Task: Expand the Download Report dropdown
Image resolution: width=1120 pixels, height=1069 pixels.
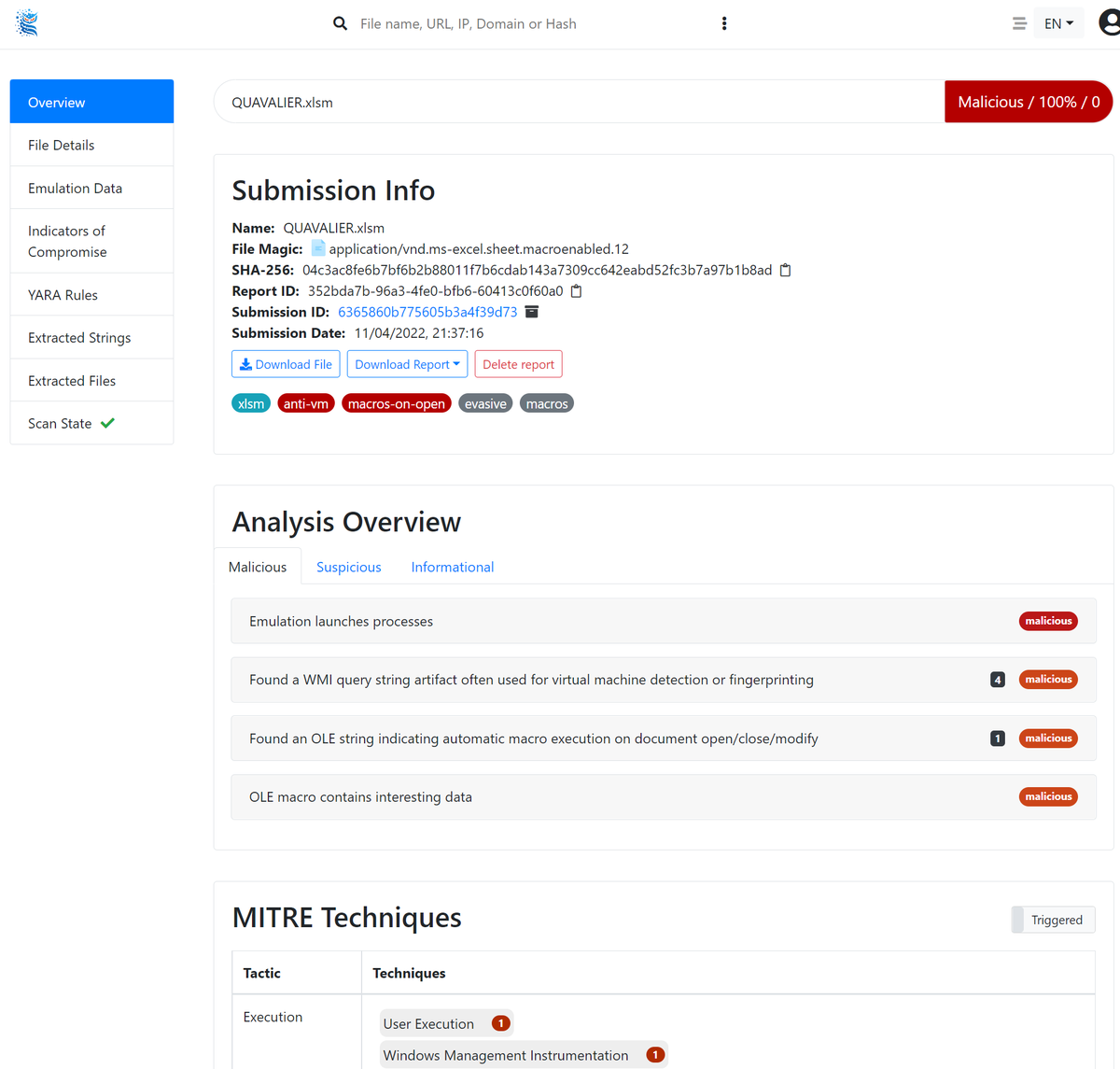Action: 407,364
